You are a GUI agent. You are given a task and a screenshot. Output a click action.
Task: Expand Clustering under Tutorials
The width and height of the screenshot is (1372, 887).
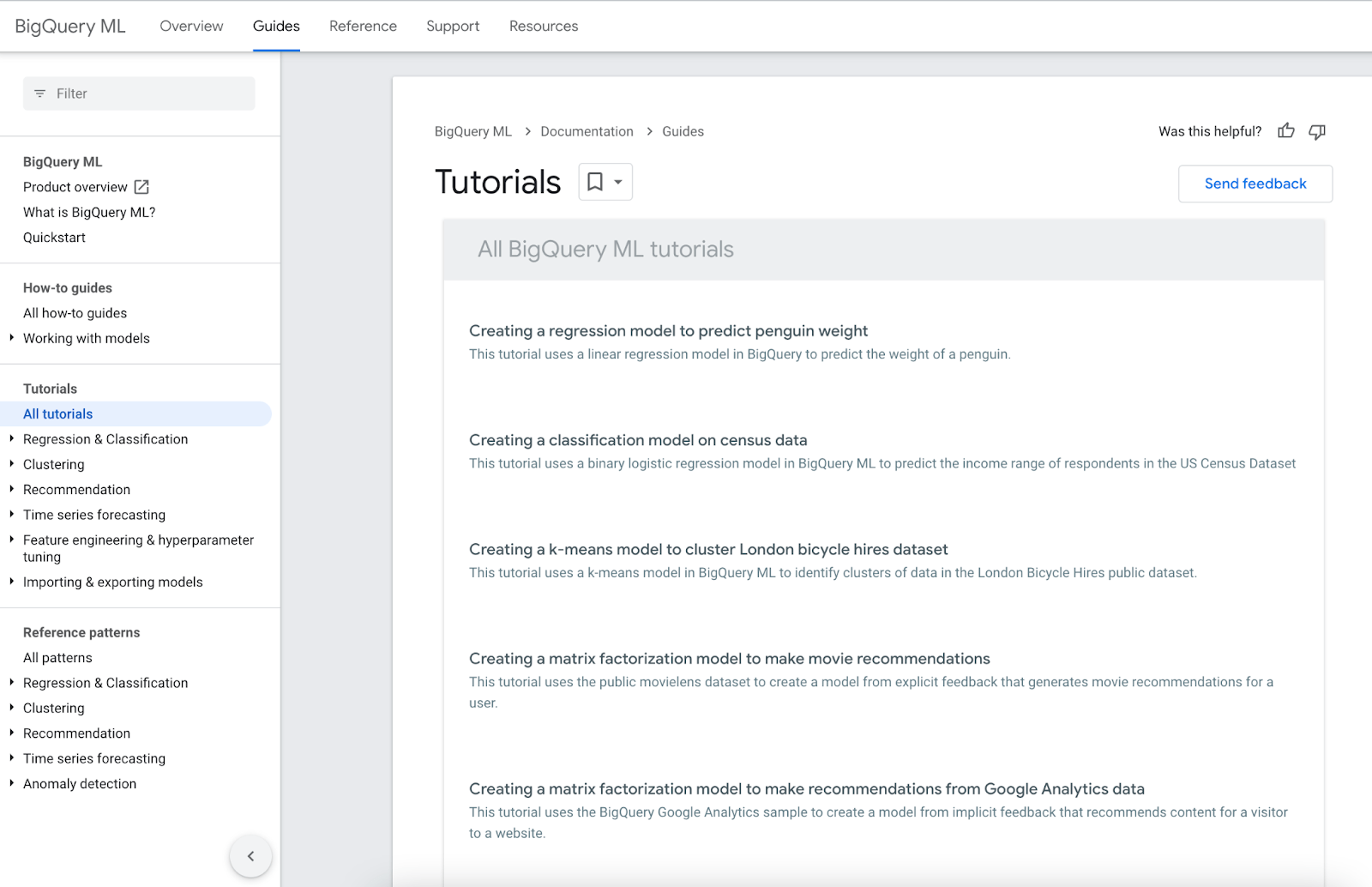11,464
